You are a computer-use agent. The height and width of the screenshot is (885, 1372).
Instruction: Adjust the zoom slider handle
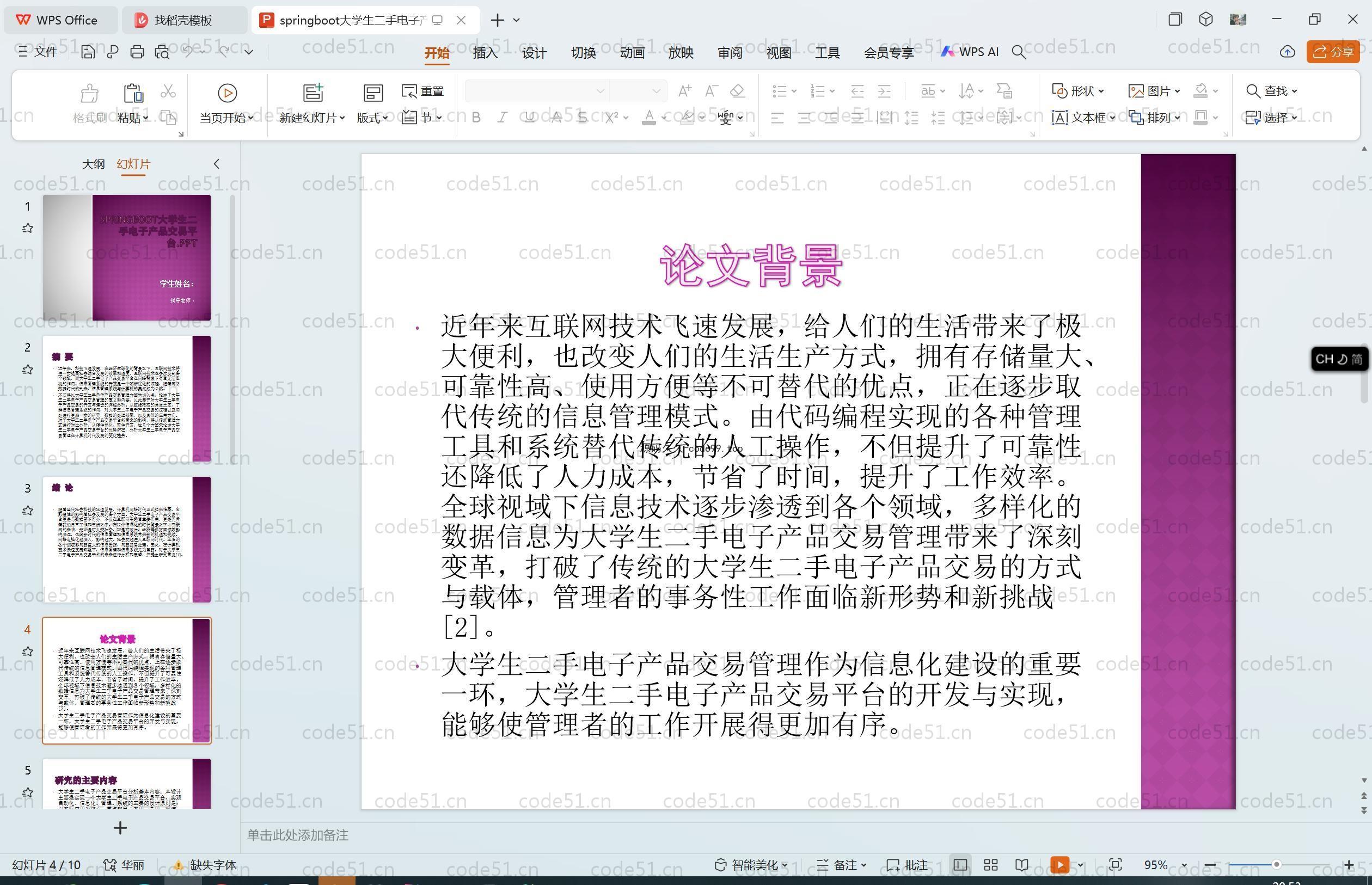click(x=1276, y=865)
